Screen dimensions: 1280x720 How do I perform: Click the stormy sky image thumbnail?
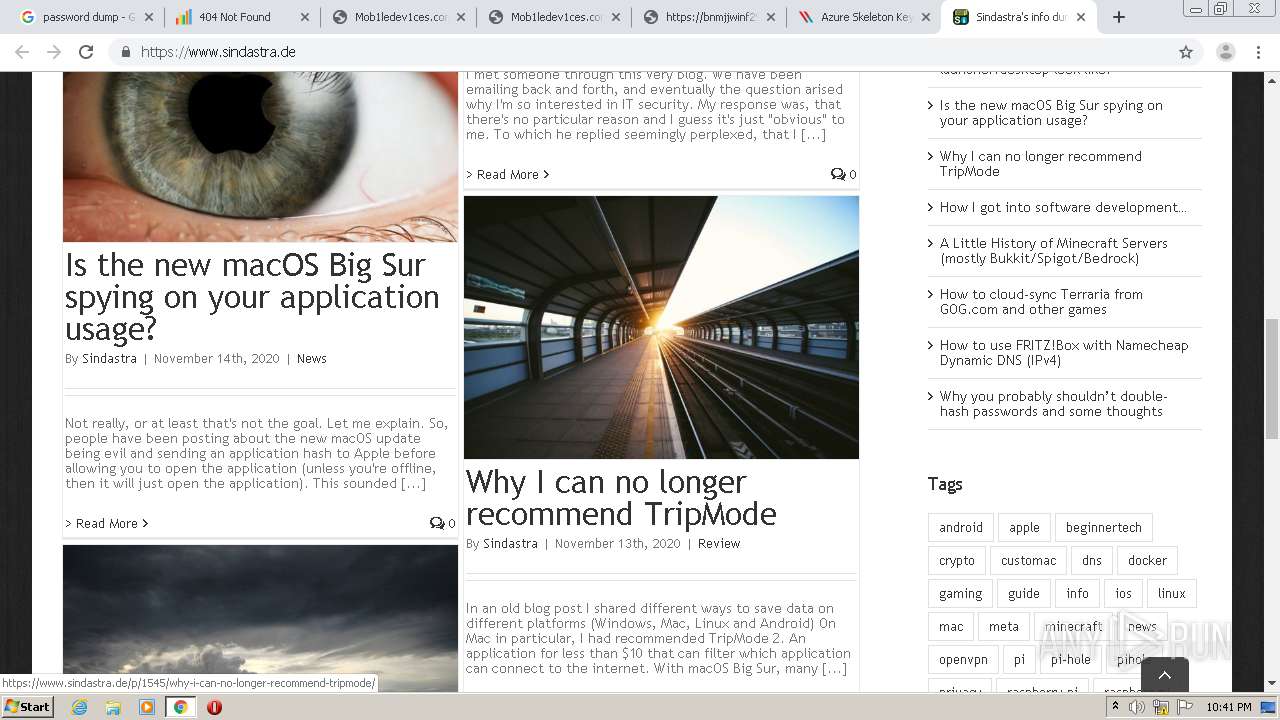260,618
